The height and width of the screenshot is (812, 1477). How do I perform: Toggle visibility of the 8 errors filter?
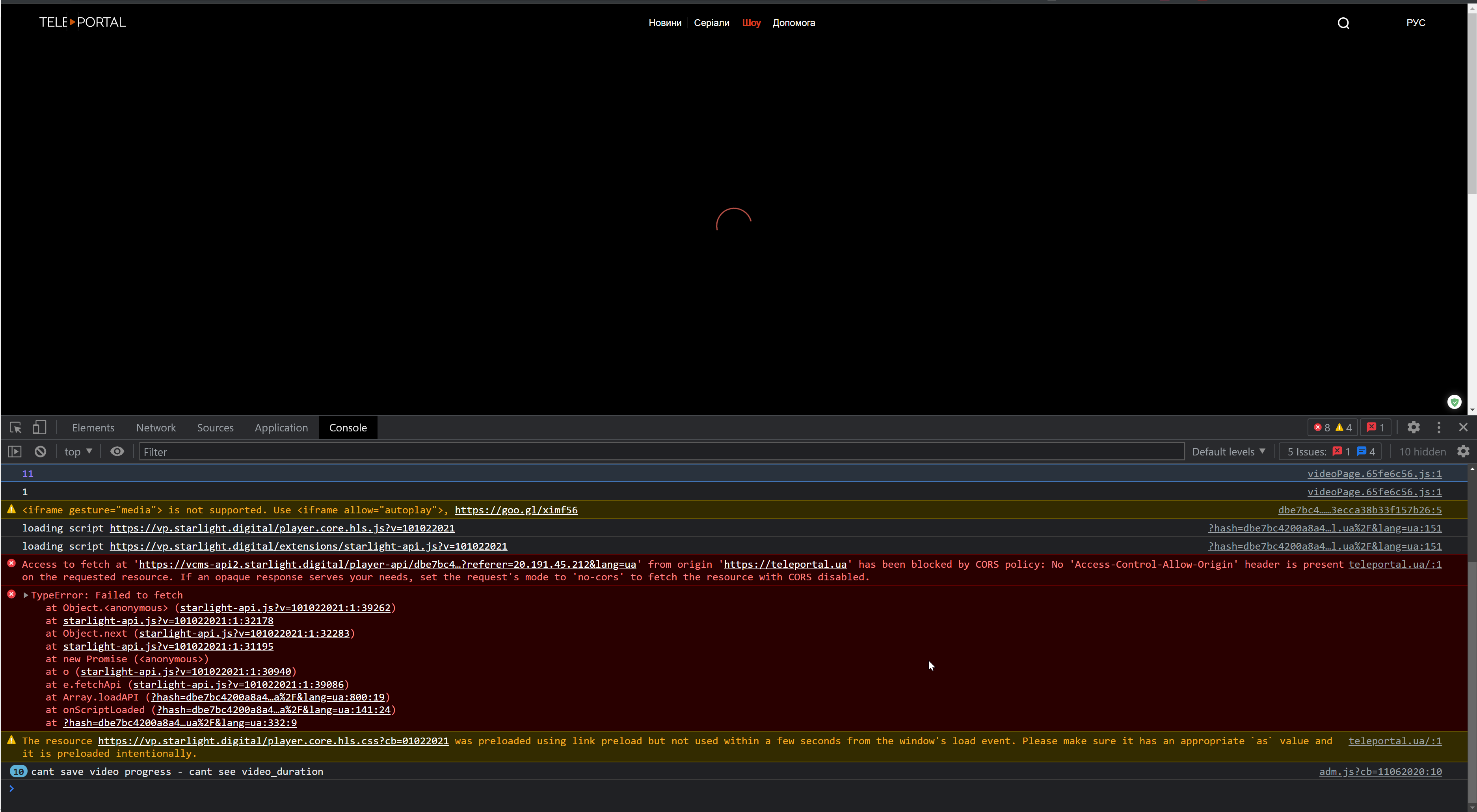1321,427
